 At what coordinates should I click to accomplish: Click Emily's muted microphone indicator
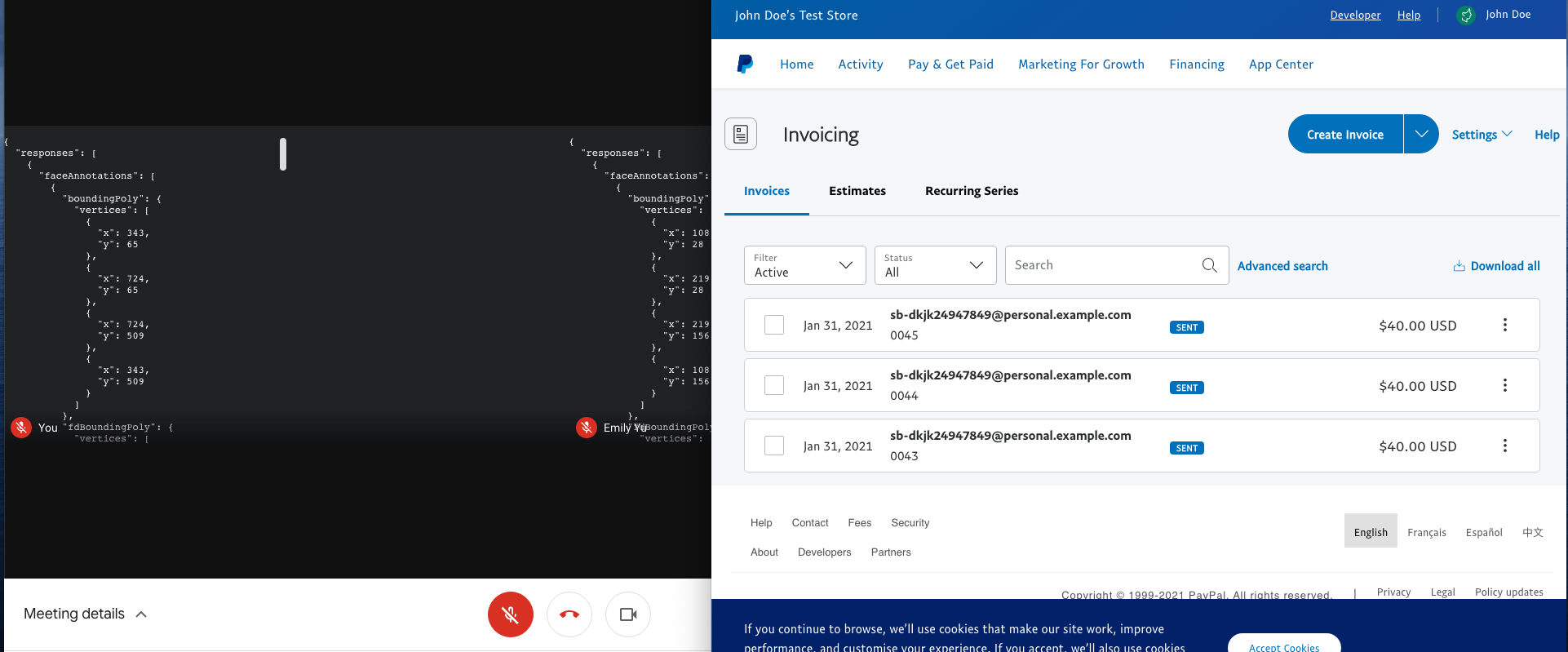point(587,428)
